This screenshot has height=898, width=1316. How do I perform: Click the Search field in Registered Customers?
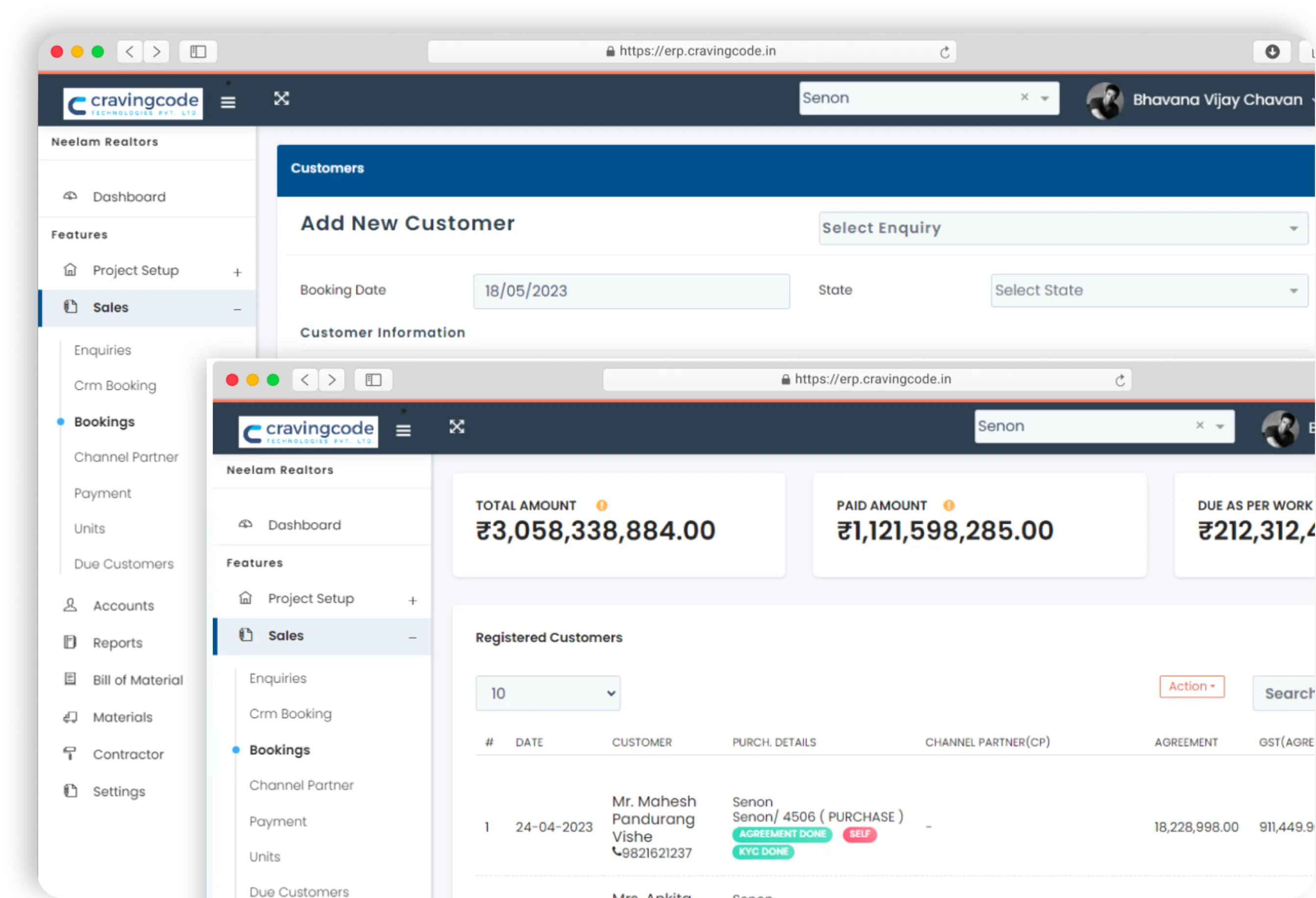pos(1283,694)
